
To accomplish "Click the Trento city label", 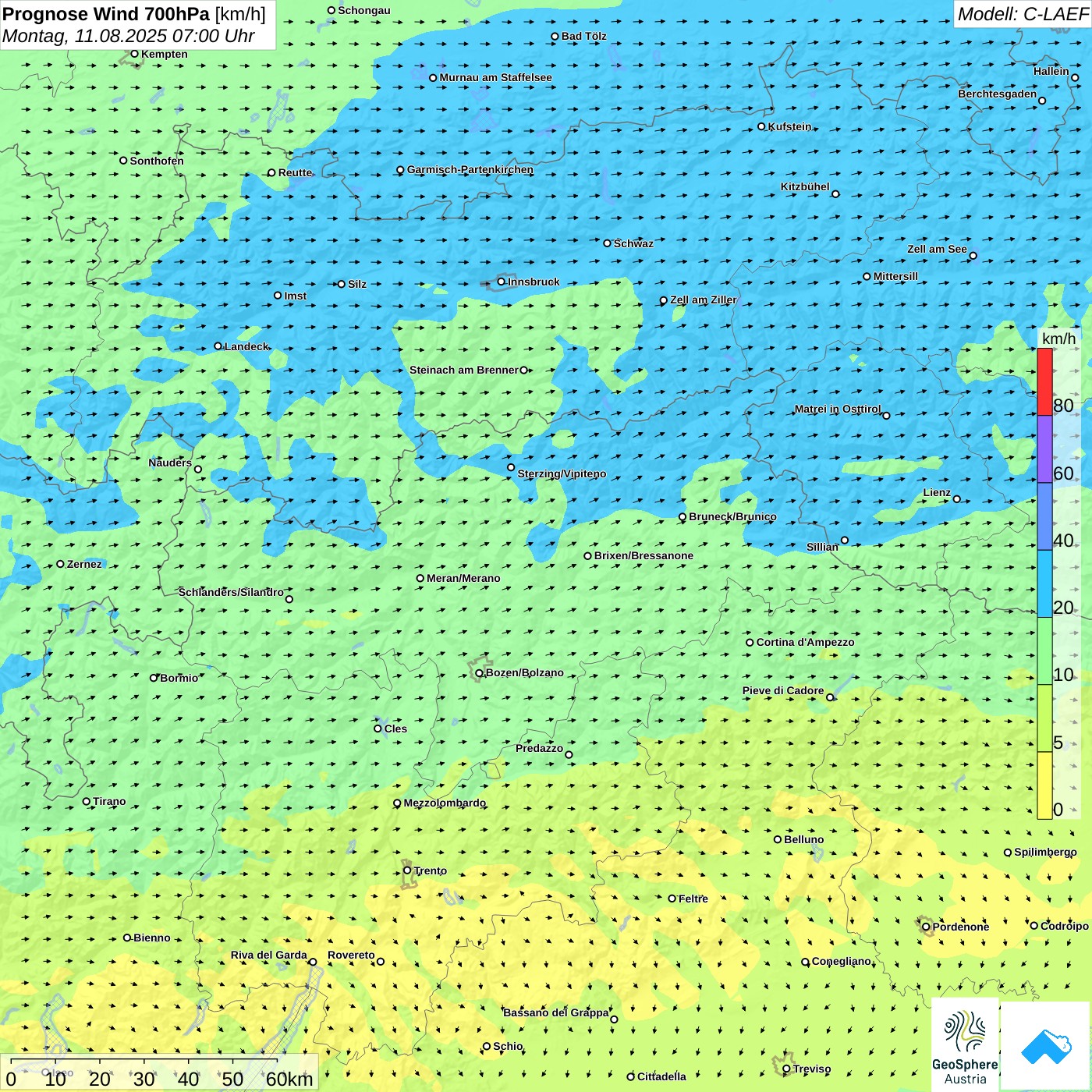I will 431,870.
